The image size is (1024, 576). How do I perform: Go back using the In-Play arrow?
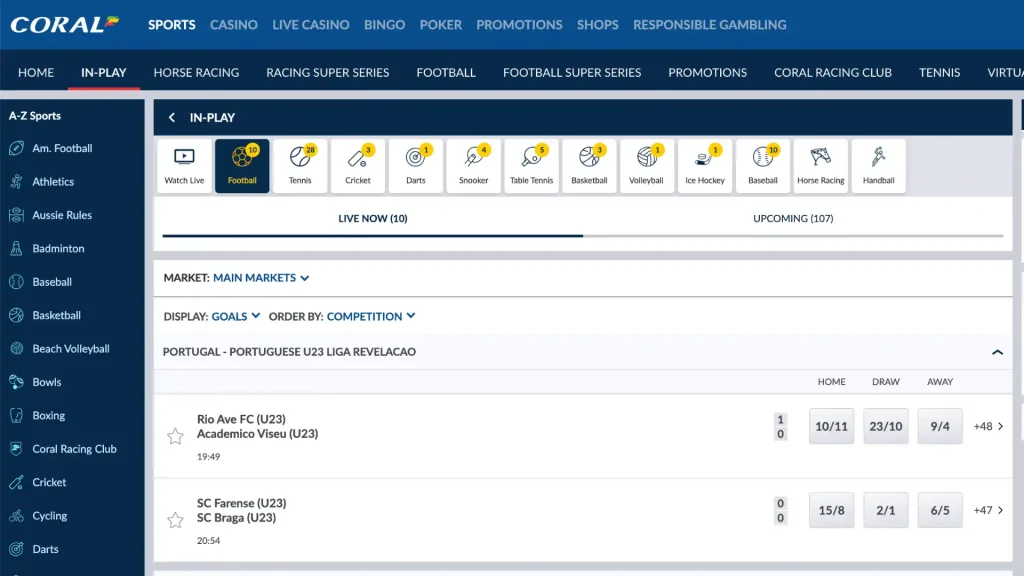point(172,118)
